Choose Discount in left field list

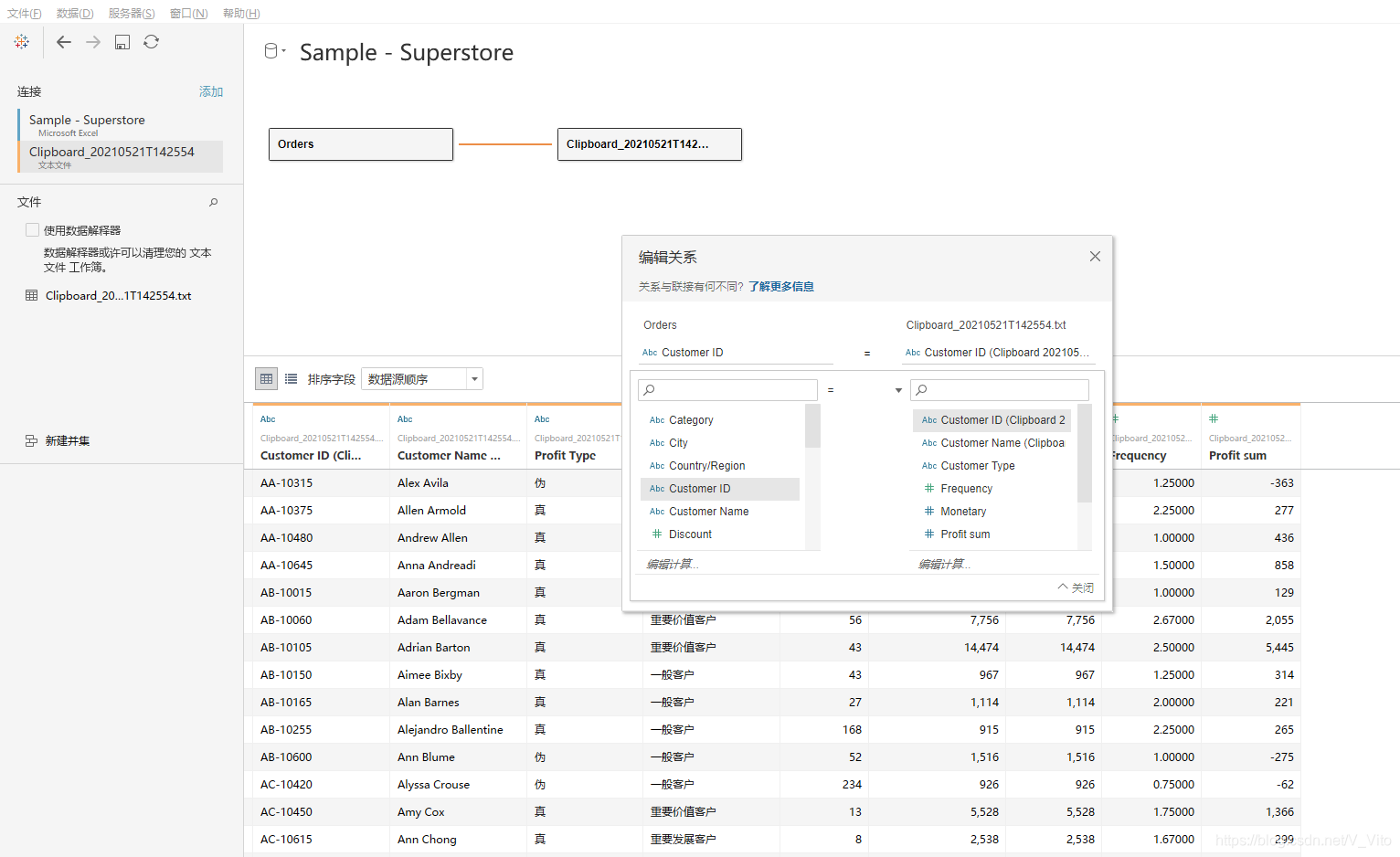(720, 534)
